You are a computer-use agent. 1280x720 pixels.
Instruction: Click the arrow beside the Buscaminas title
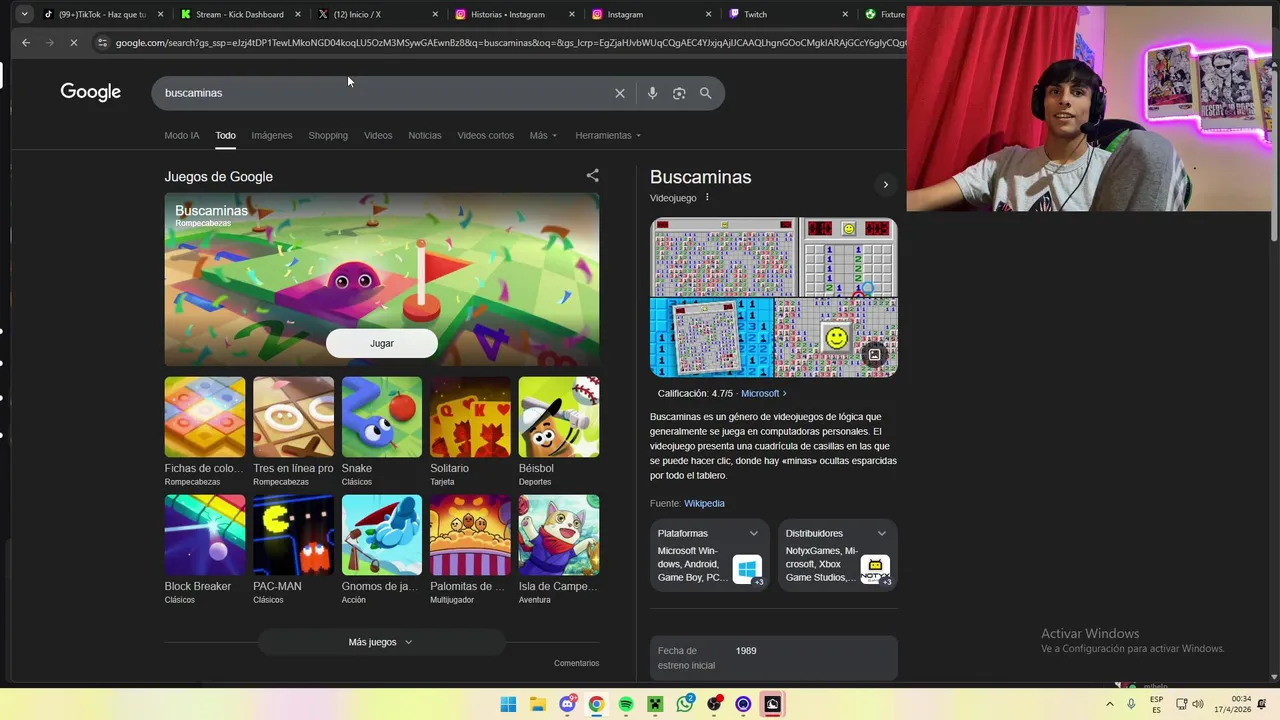pos(885,184)
